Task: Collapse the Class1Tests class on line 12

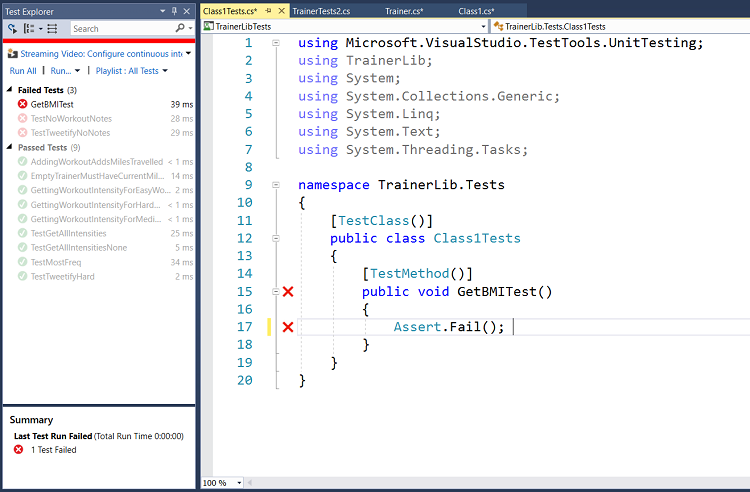Action: [x=276, y=238]
